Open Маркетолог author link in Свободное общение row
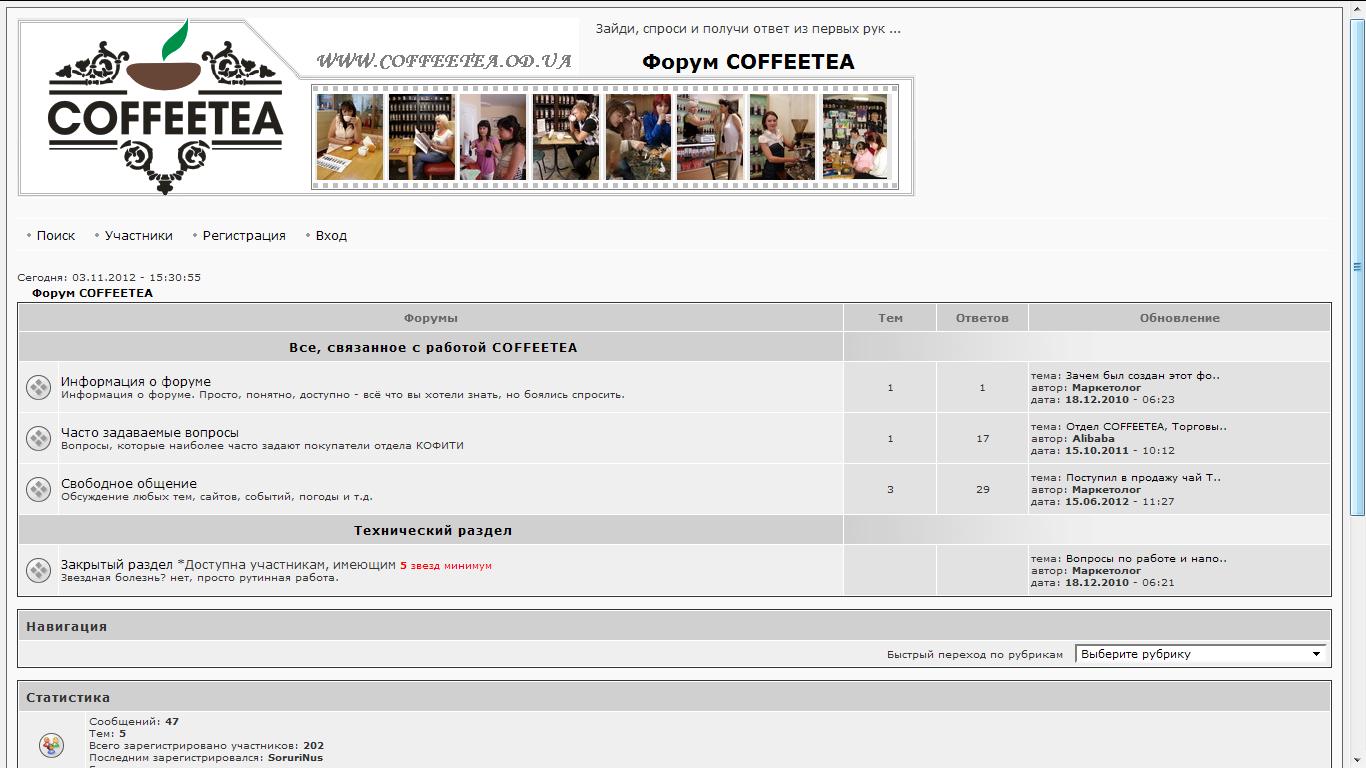This screenshot has width=1366, height=768. 1106,490
